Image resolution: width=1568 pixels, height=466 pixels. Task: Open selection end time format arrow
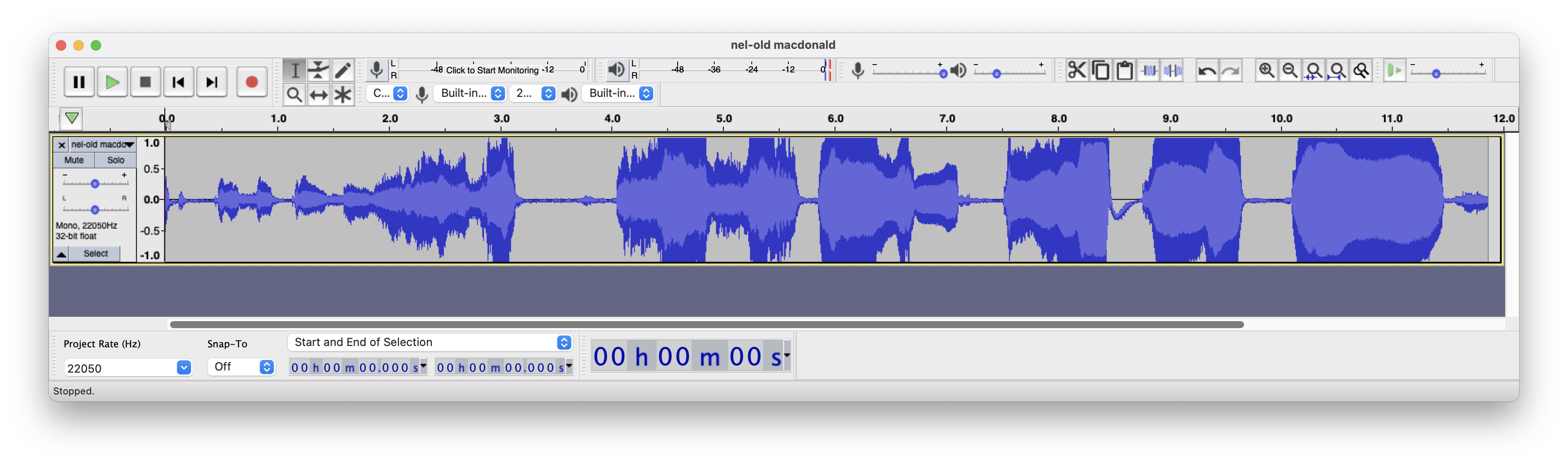pyautogui.click(x=569, y=367)
